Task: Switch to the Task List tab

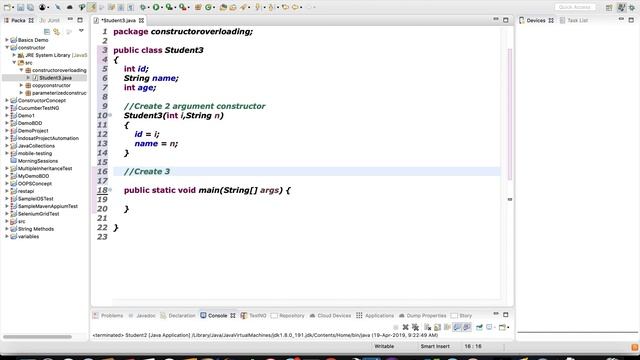Action: 573,20
